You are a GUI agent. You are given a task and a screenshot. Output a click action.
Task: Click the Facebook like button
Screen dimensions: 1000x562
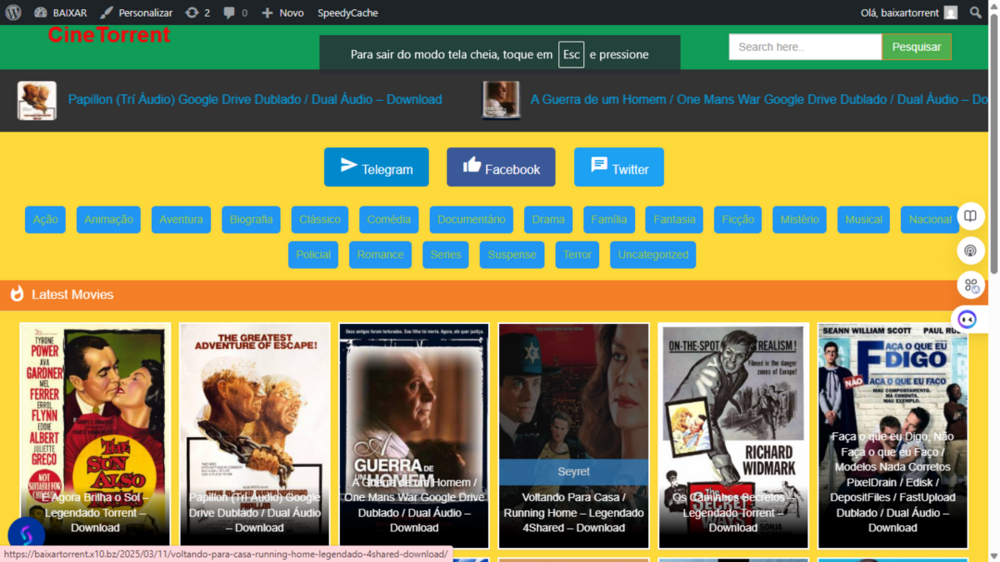click(x=501, y=167)
